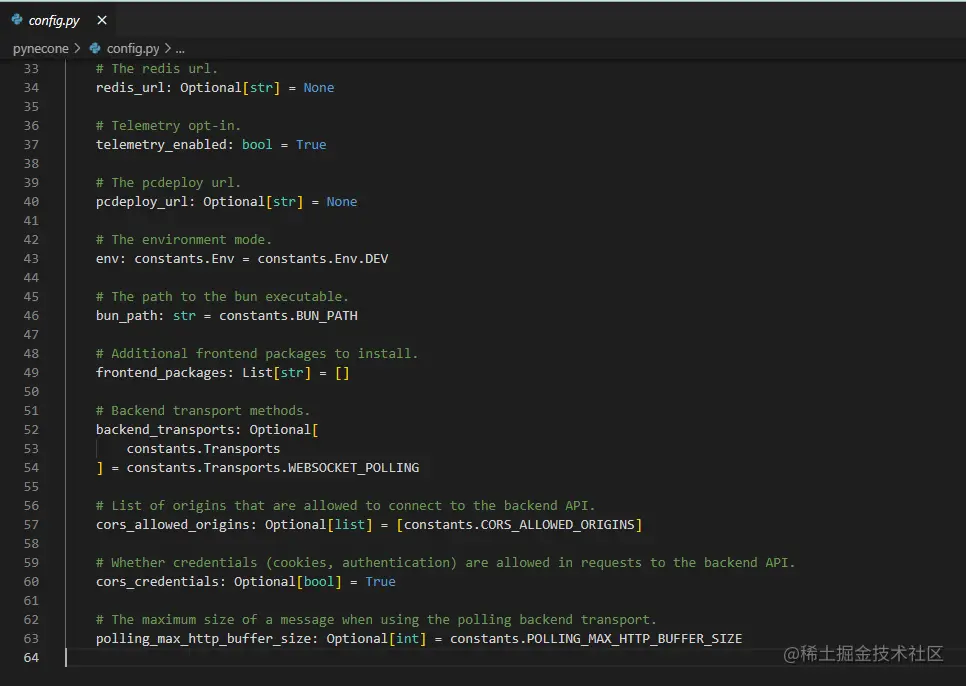Click line number 33 in gutter

(x=31, y=68)
